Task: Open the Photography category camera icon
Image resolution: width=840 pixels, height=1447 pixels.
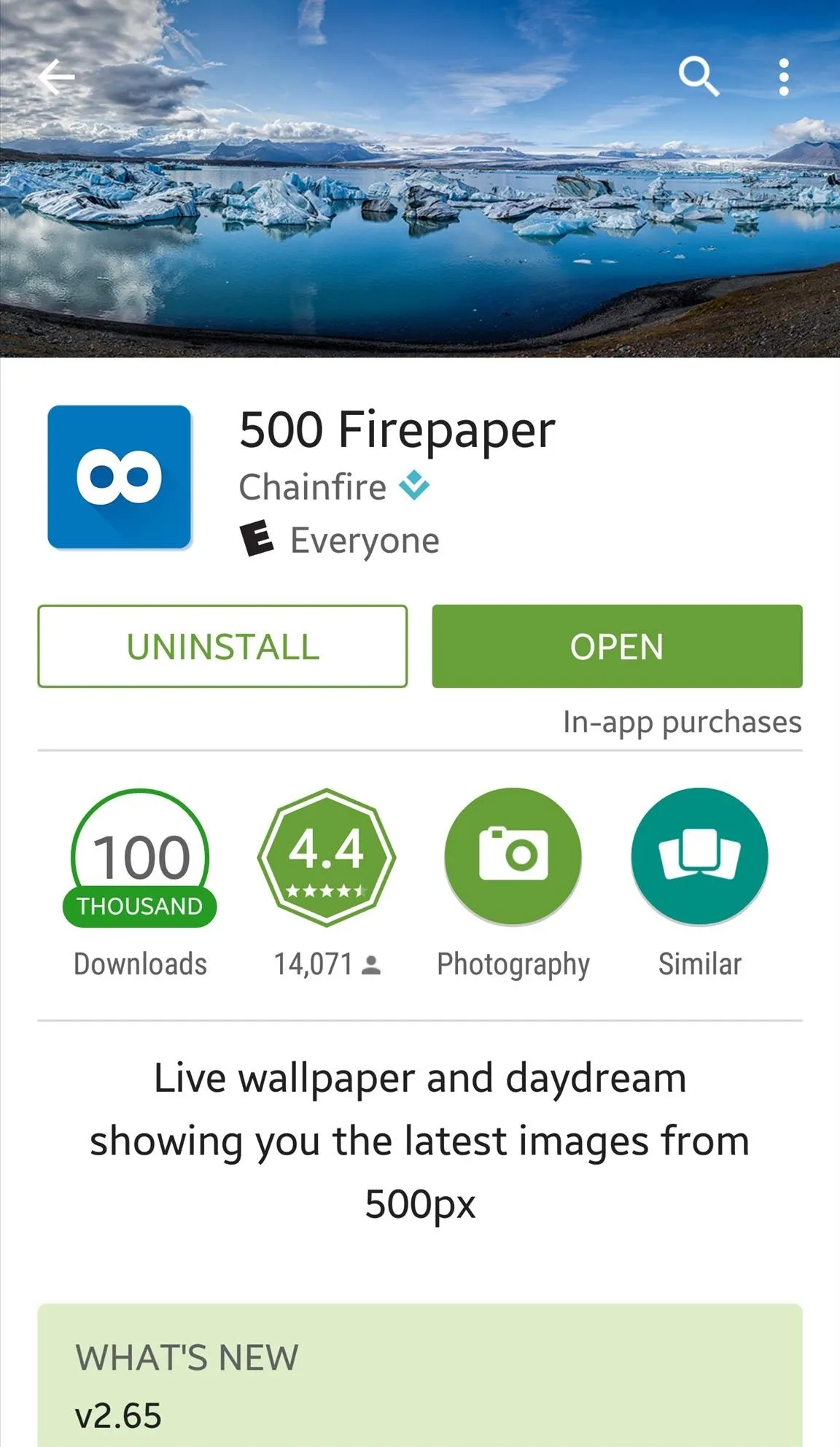Action: pos(513,856)
